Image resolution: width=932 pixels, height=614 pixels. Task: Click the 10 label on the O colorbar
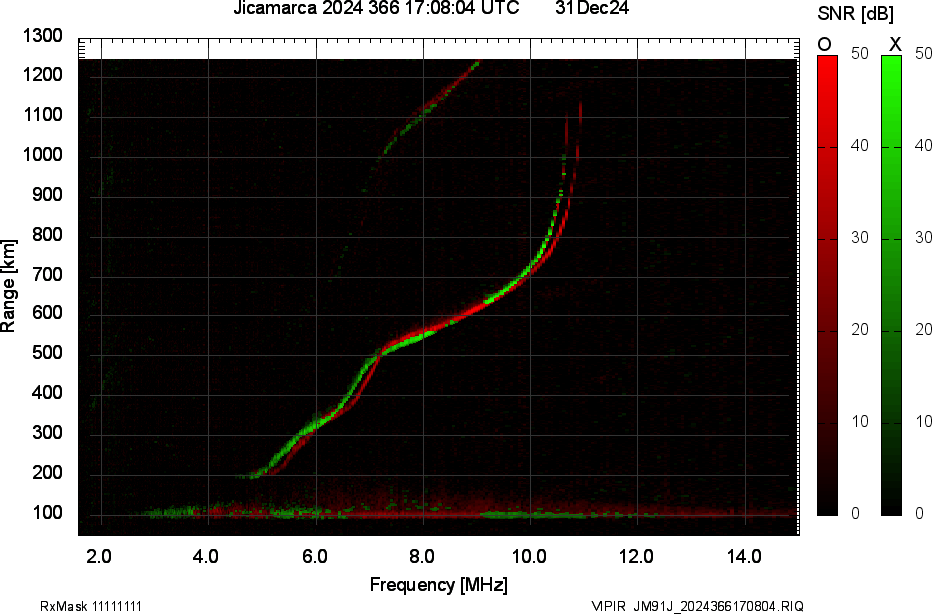[859, 422]
